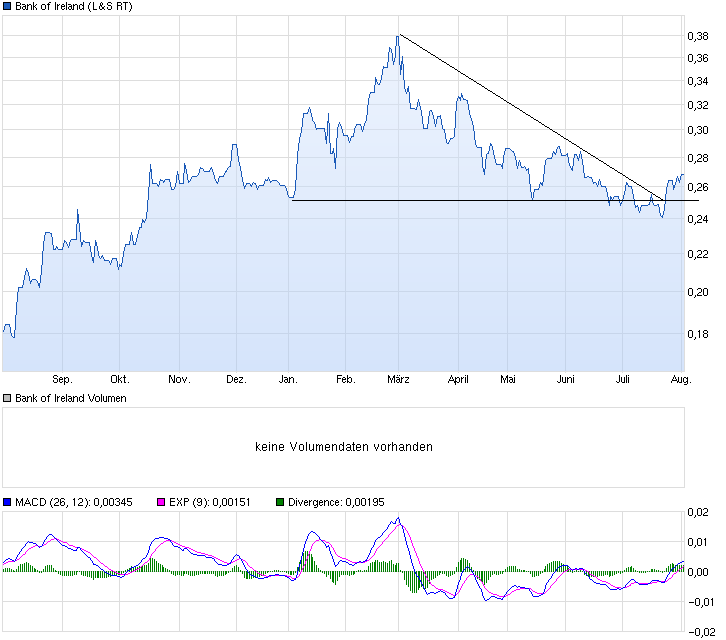Click the 0,28 price axis value
The height and width of the screenshot is (640, 726).
698,158
